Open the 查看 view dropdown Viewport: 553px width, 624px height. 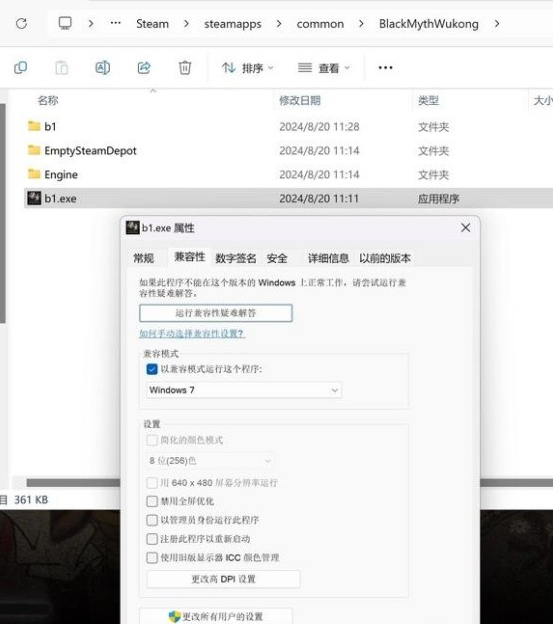pos(324,68)
